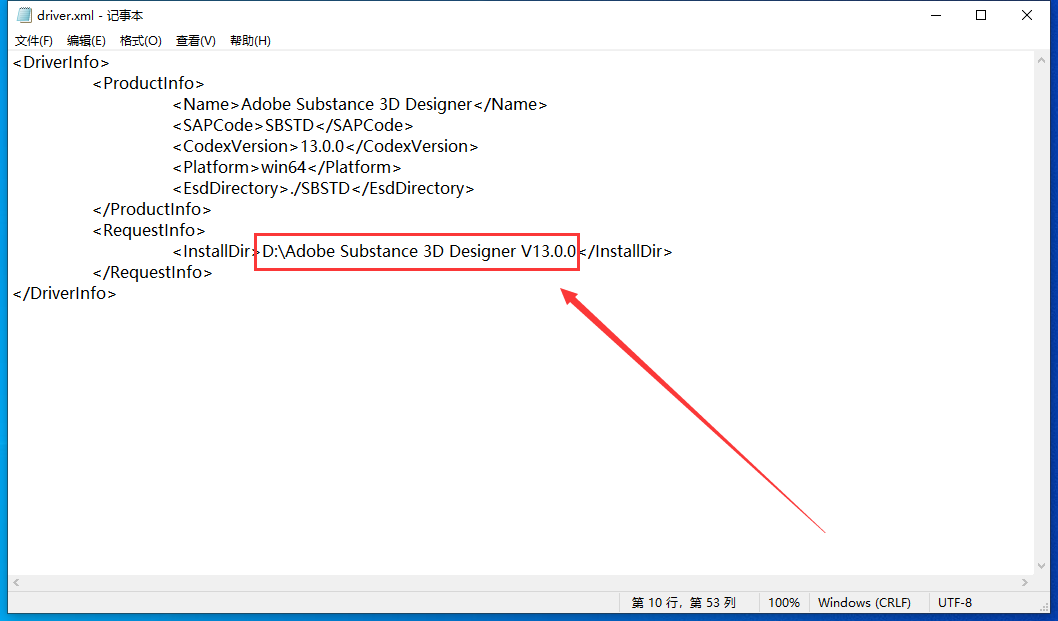1058x621 pixels.
Task: Click the </DriverInfo> closing tag
Action: point(64,293)
